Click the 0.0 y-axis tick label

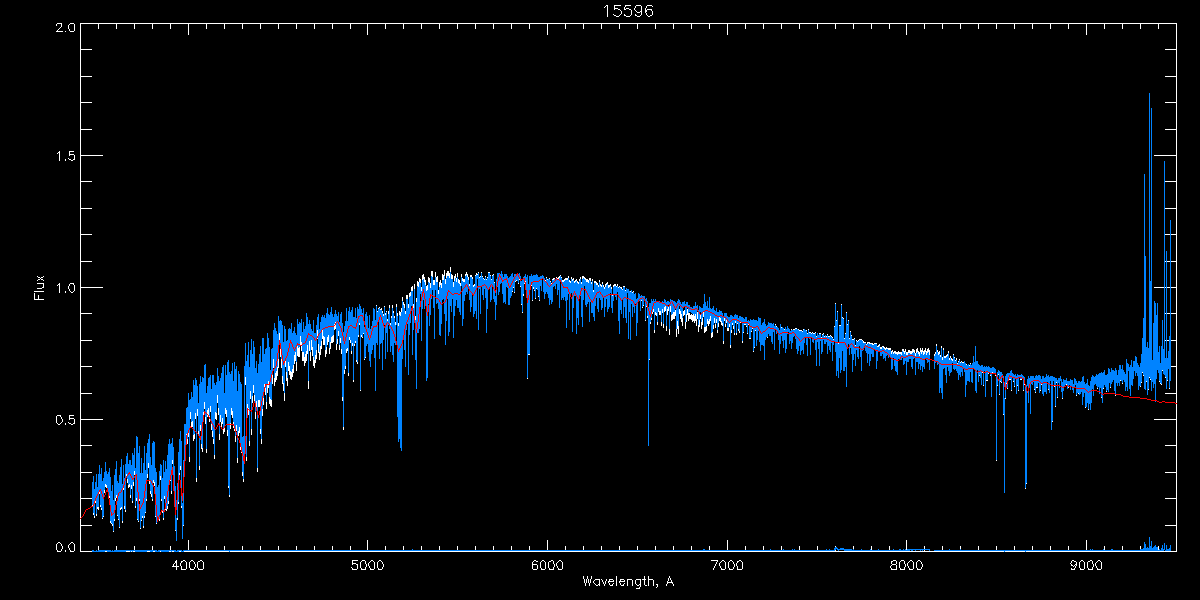point(63,548)
